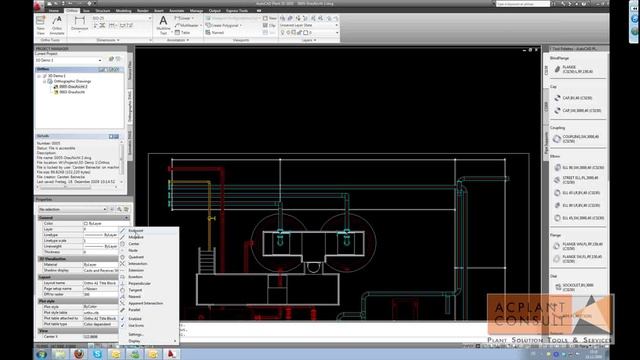This screenshot has height=360, width=640.
Task: Click the Pipe Supports palette side tab
Action: pos(546,143)
